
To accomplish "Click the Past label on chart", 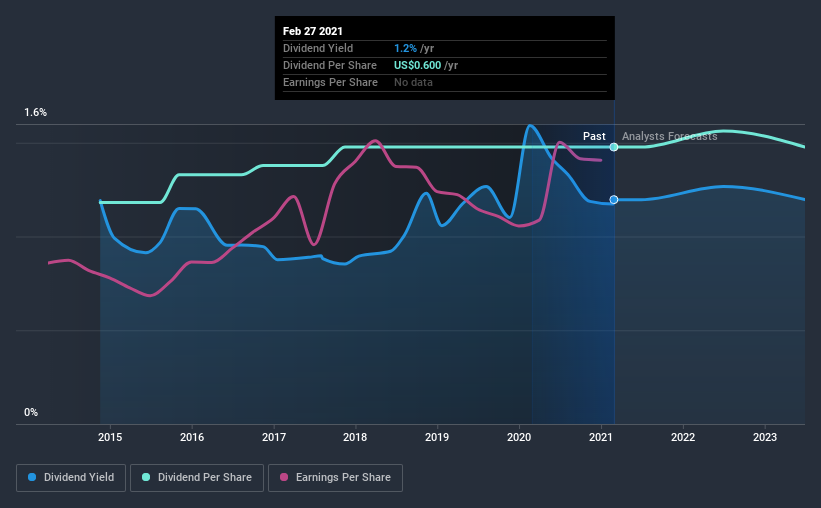I will coord(594,136).
